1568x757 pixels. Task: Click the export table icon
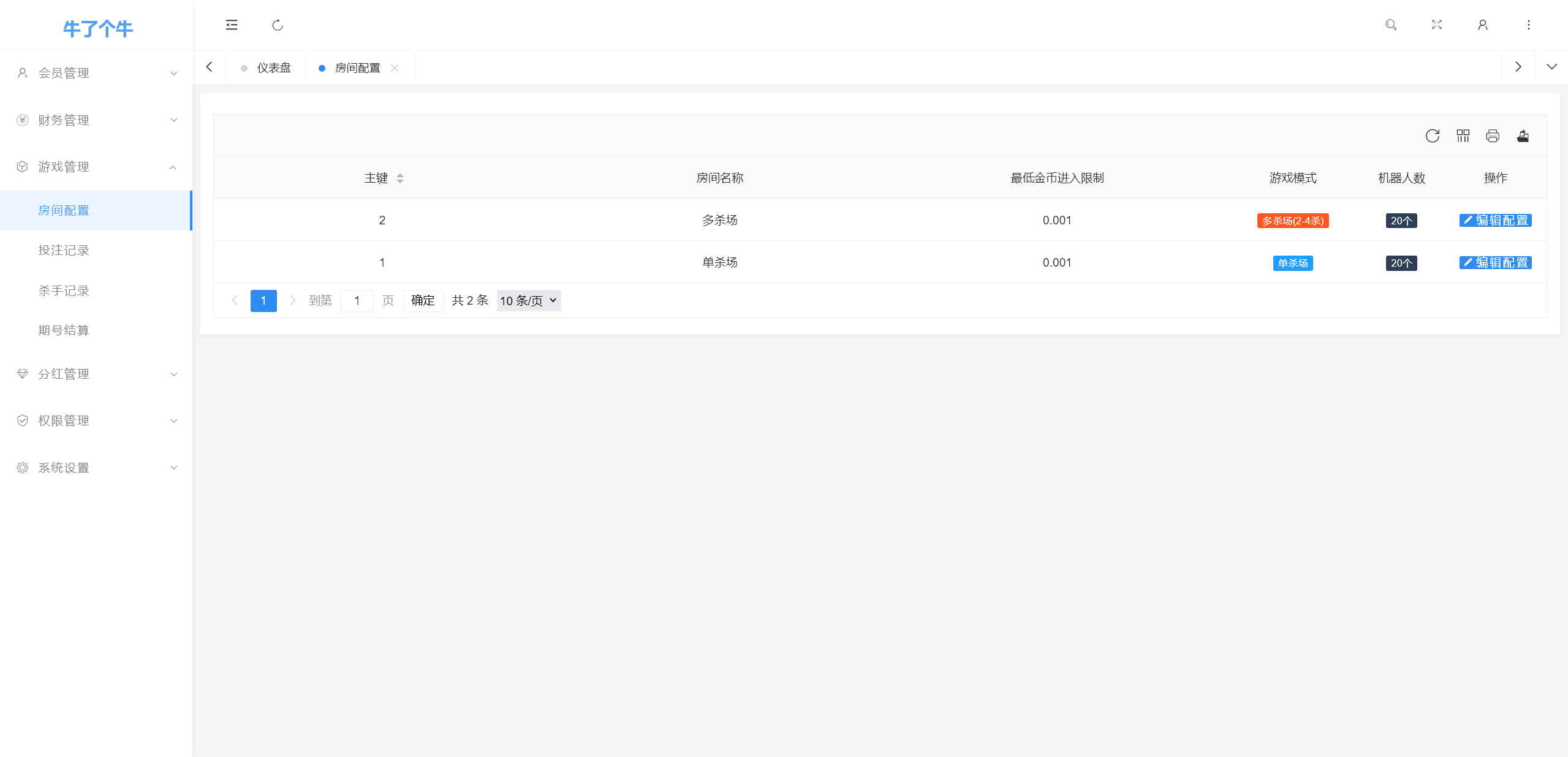pos(1523,136)
